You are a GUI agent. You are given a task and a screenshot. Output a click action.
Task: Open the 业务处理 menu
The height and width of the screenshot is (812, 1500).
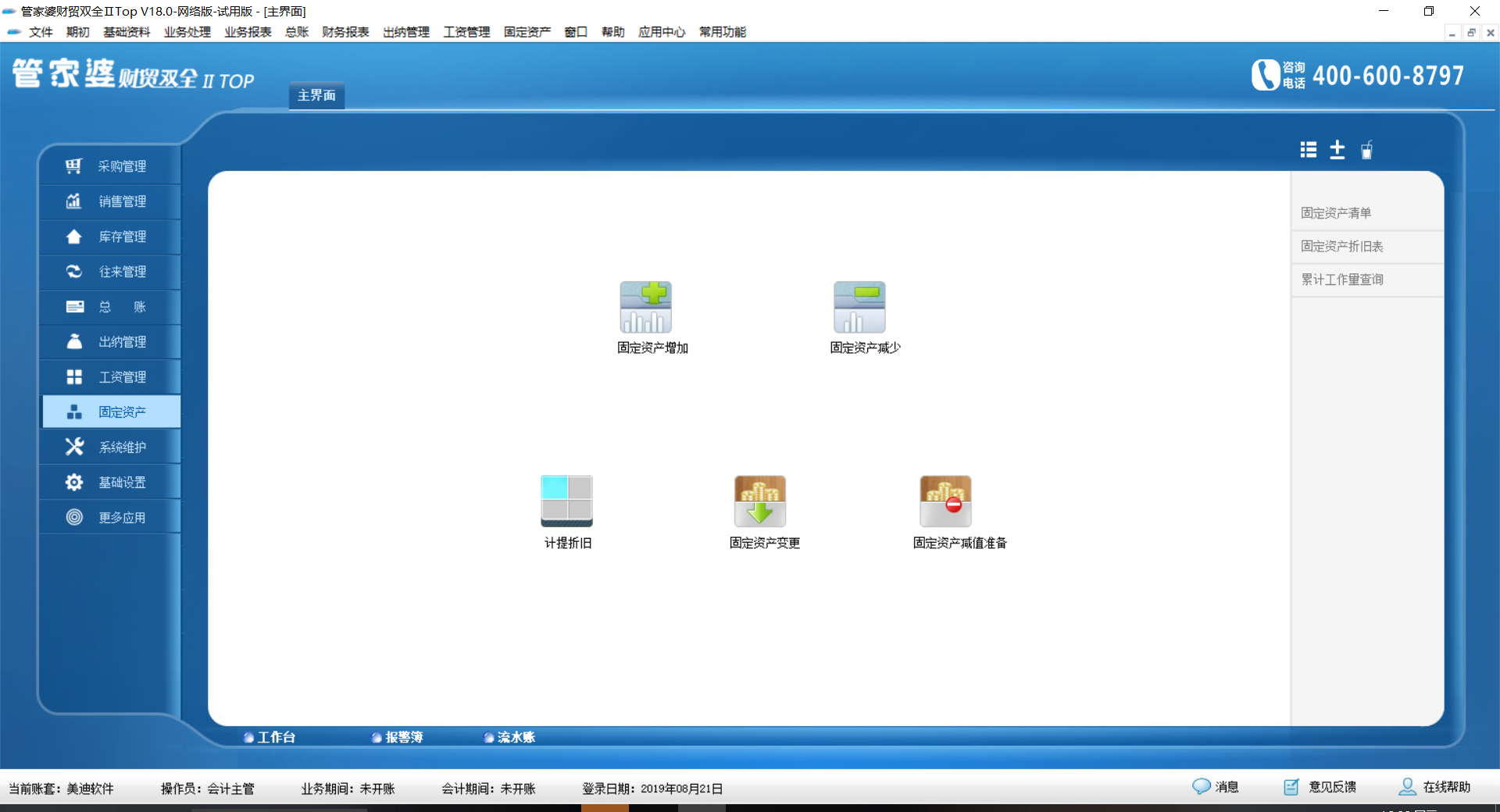[187, 32]
